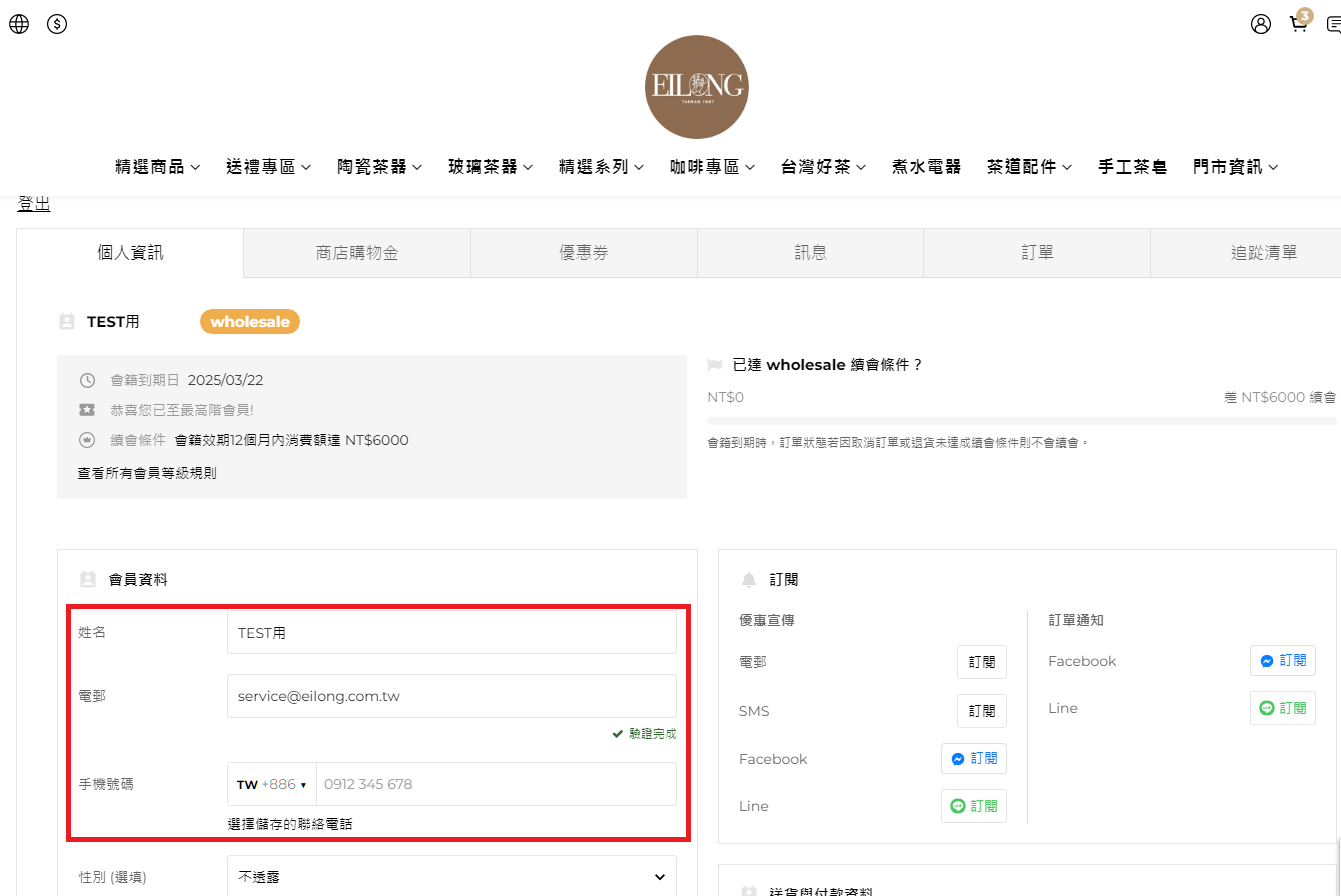The image size is (1341, 896).
Task: Click the wholesale renewal progress bar
Action: point(1020,421)
